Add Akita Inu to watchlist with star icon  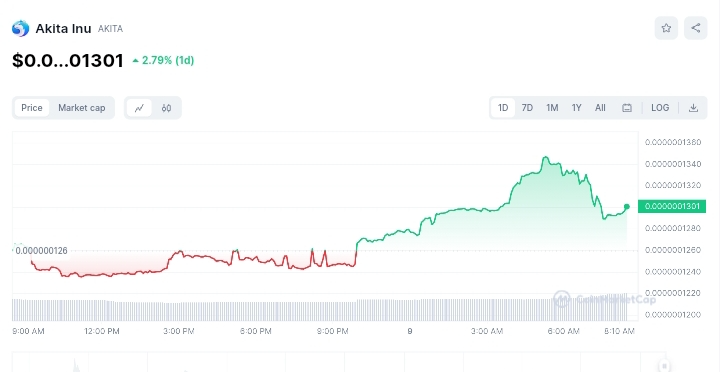[x=666, y=28]
